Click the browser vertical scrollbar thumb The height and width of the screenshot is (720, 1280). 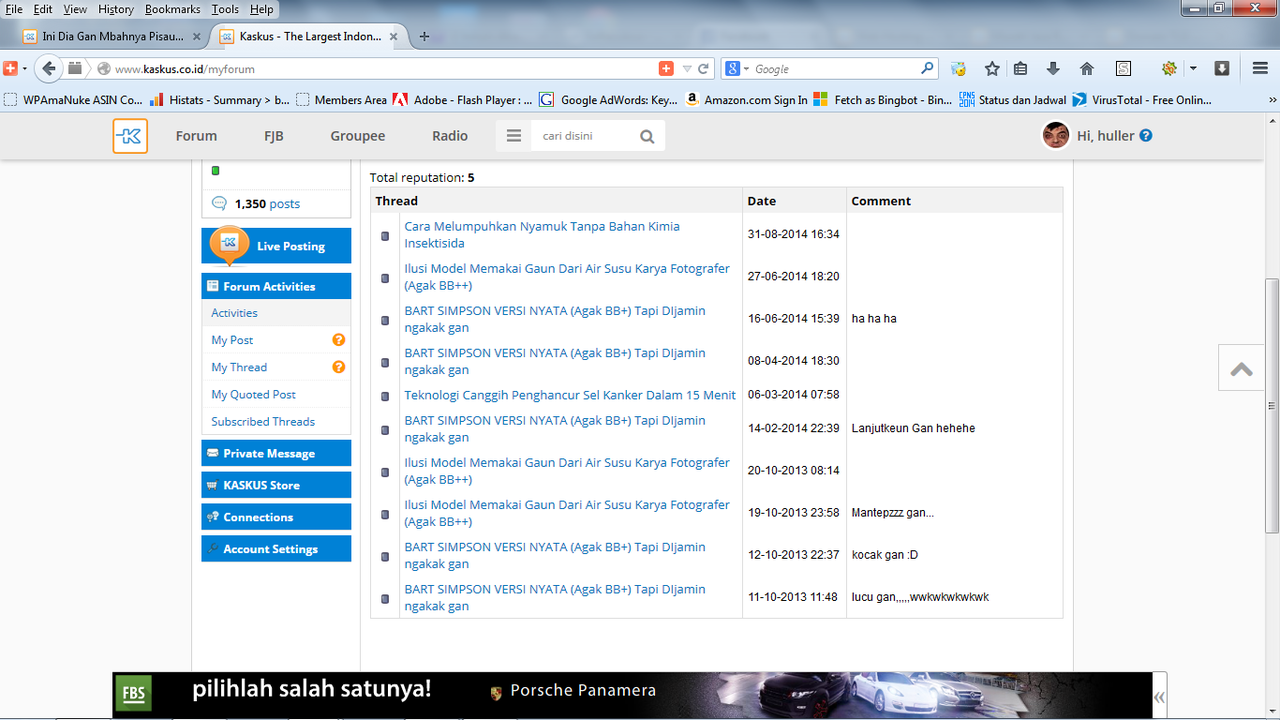[x=1272, y=405]
